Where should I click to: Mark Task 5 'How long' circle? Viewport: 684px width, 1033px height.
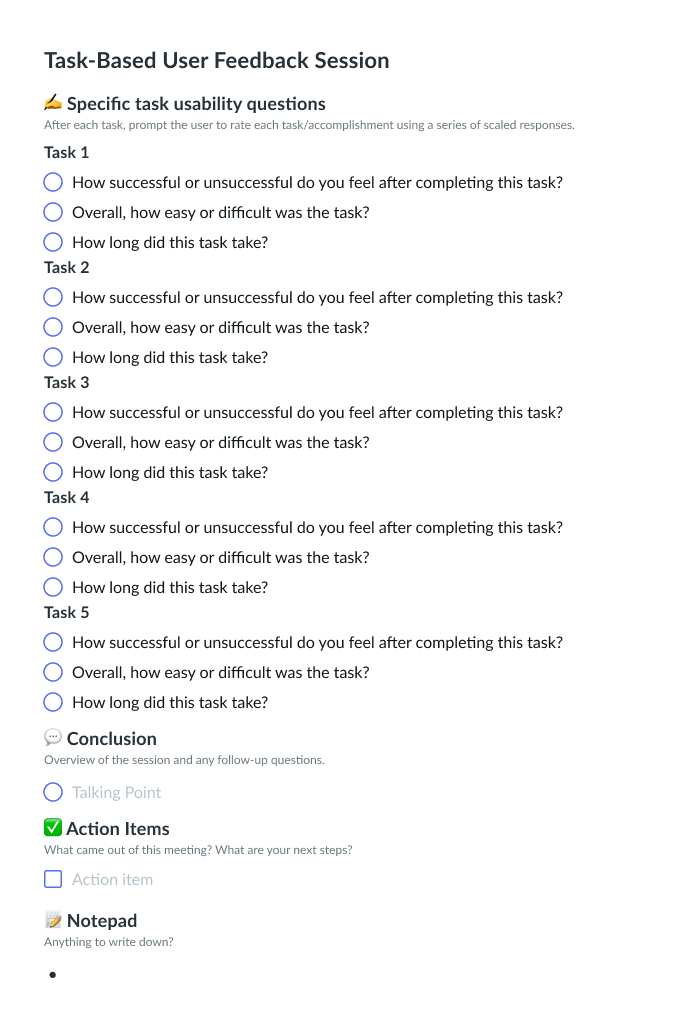pyautogui.click(x=53, y=702)
